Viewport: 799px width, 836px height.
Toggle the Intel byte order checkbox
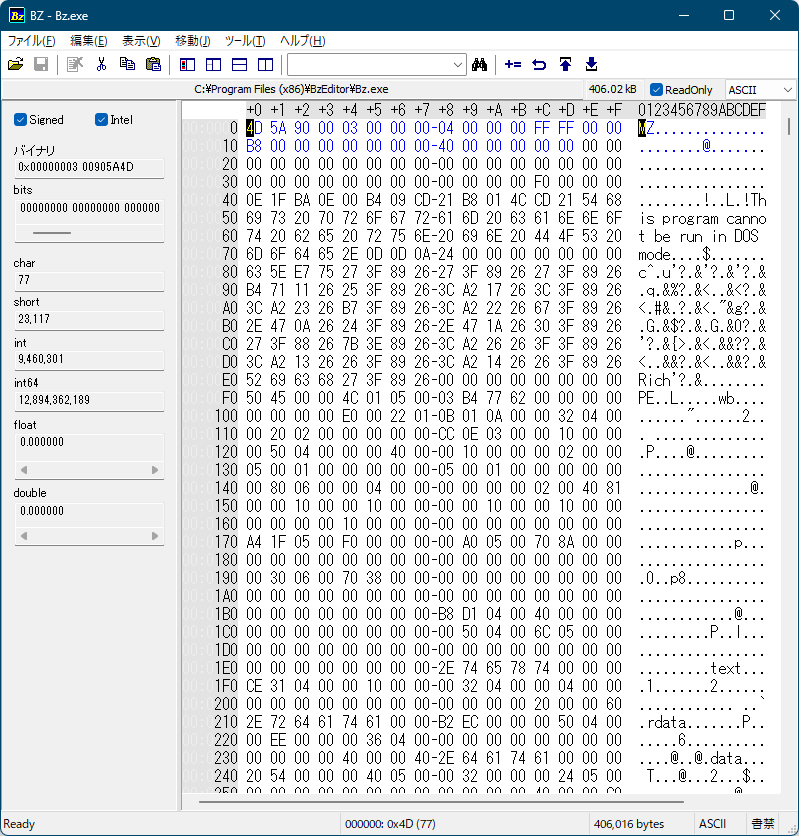coord(101,119)
